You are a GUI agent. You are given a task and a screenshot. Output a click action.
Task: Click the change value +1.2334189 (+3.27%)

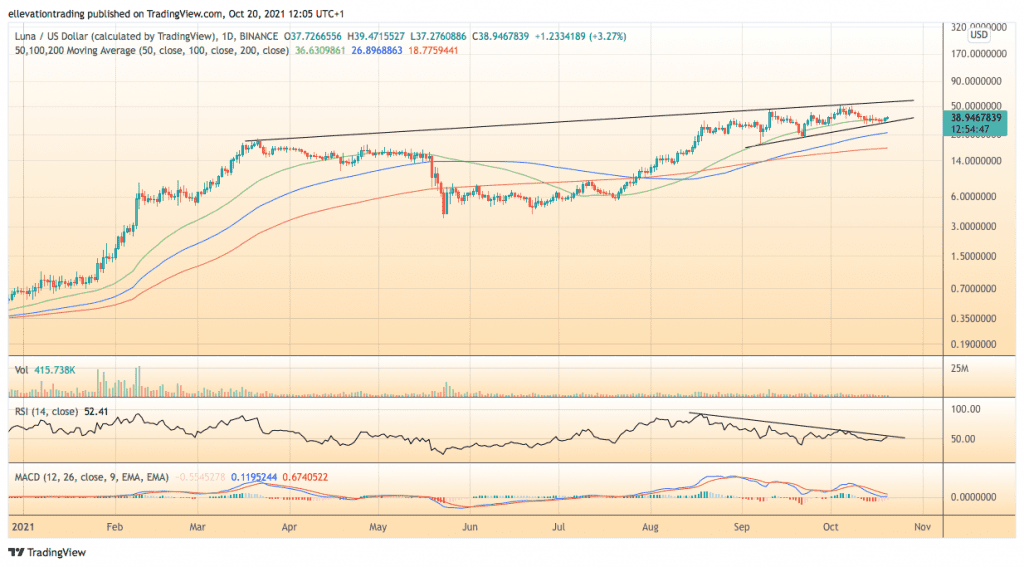tap(580, 37)
